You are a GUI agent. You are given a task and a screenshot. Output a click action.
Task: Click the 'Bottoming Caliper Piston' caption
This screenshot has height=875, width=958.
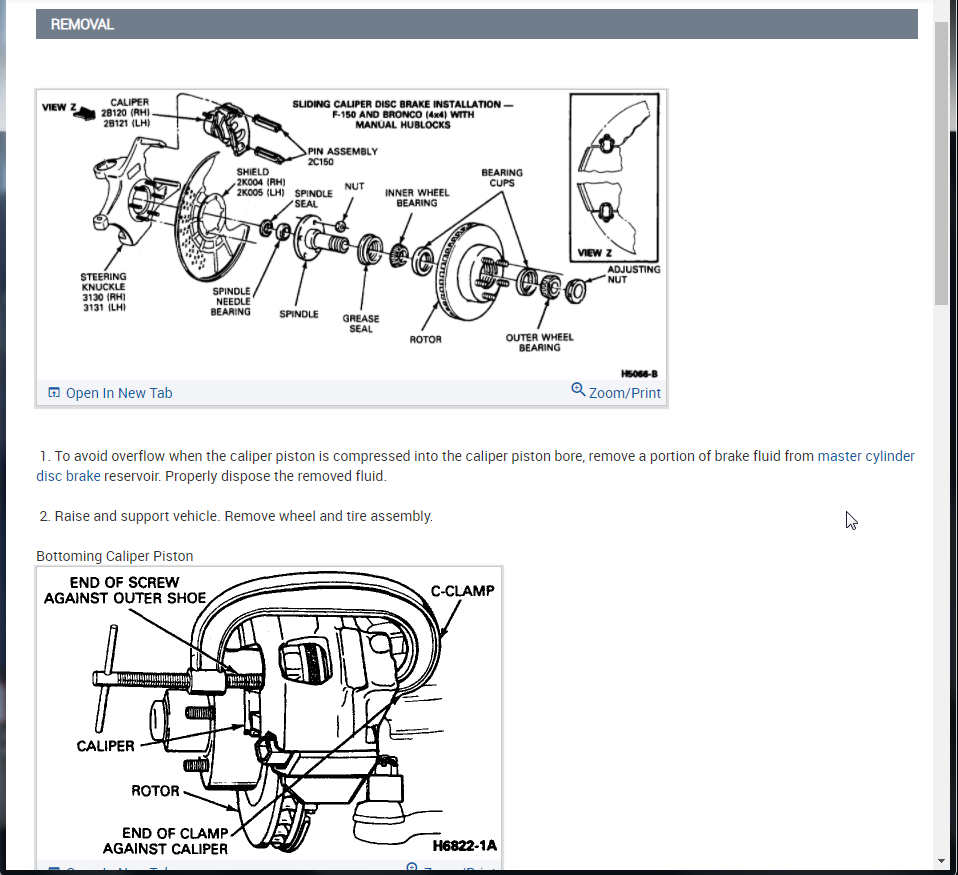click(114, 556)
